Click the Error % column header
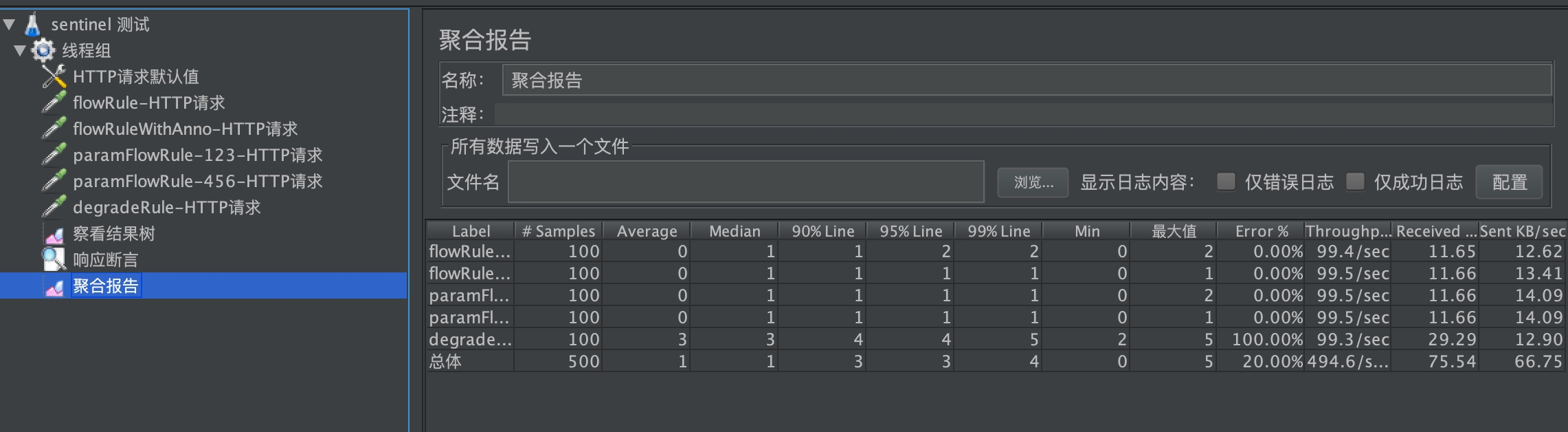Image resolution: width=1568 pixels, height=432 pixels. pos(1261,231)
